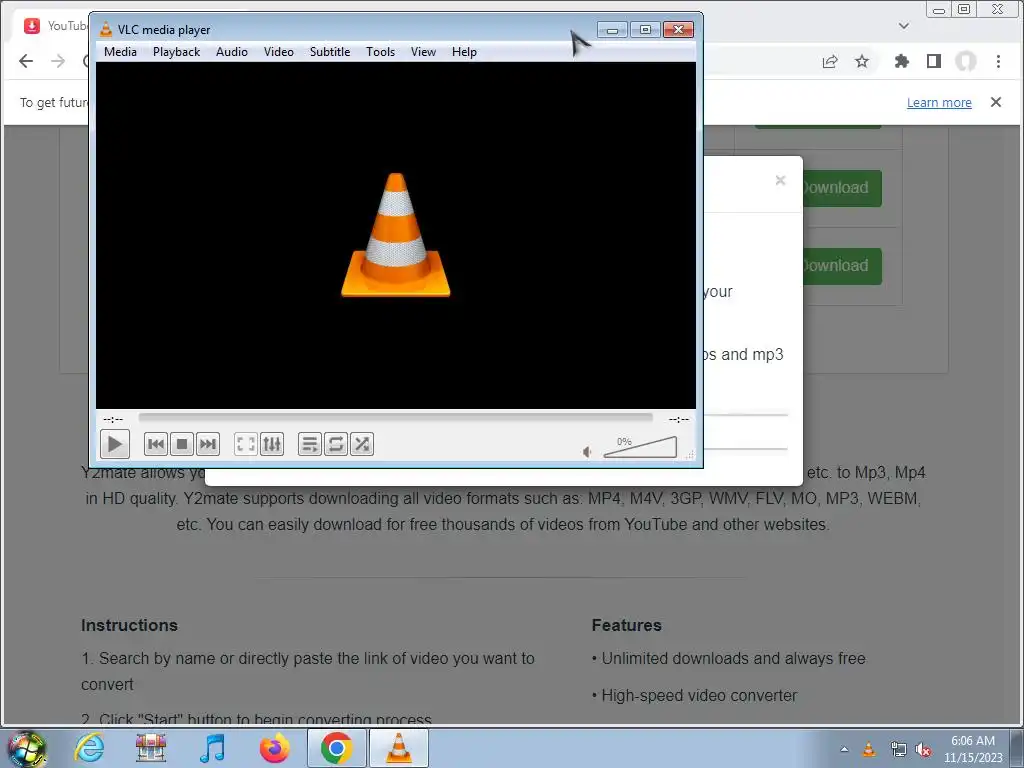
Task: Click the elapsed time label in VLC
Action: pos(113,419)
